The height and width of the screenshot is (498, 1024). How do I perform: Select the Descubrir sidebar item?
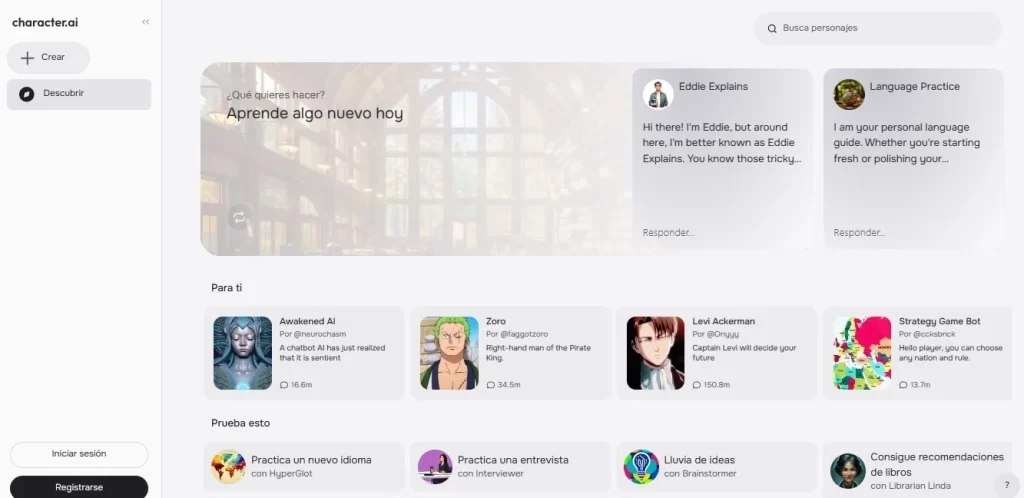point(79,94)
